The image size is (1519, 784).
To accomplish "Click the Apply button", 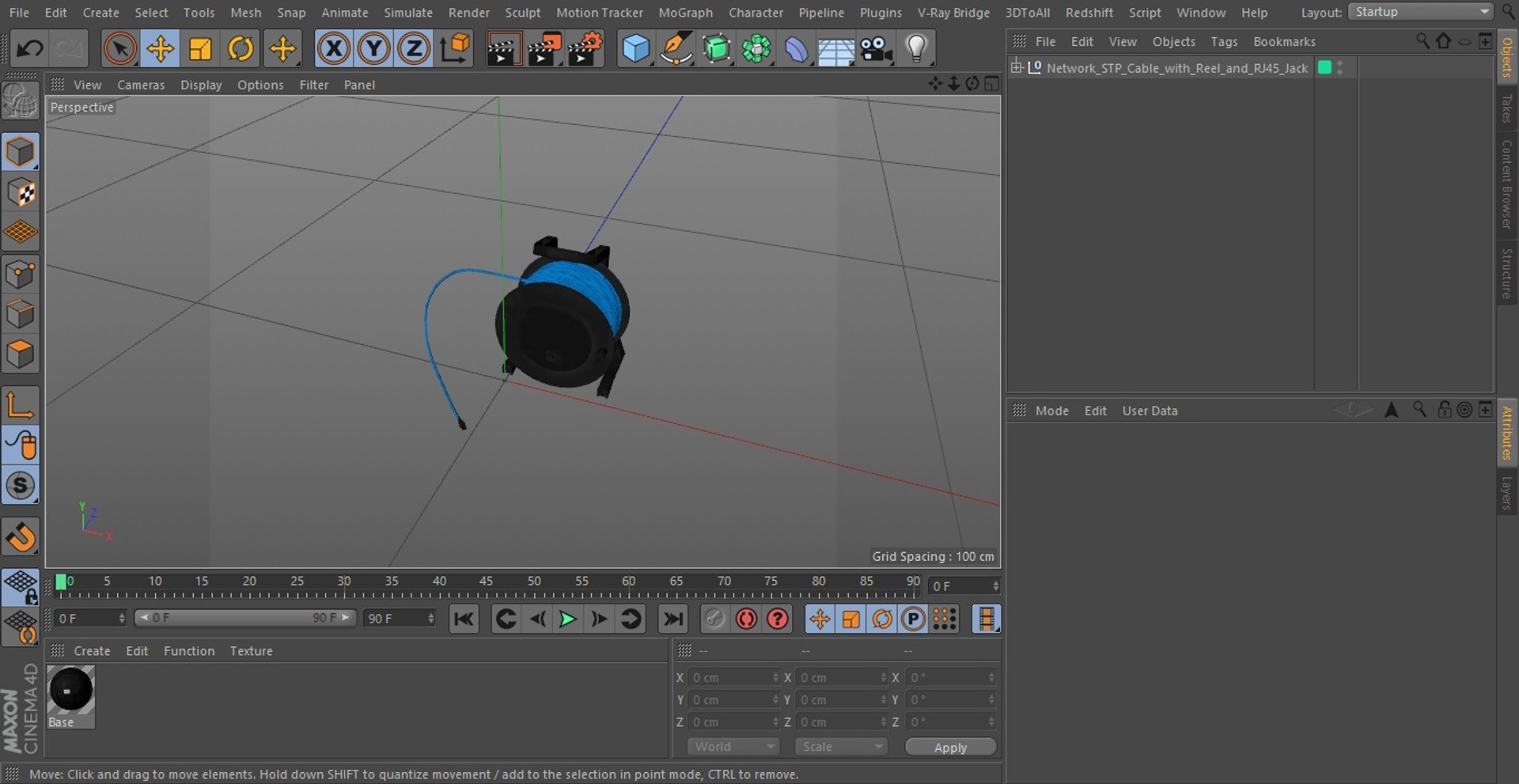I will 950,748.
